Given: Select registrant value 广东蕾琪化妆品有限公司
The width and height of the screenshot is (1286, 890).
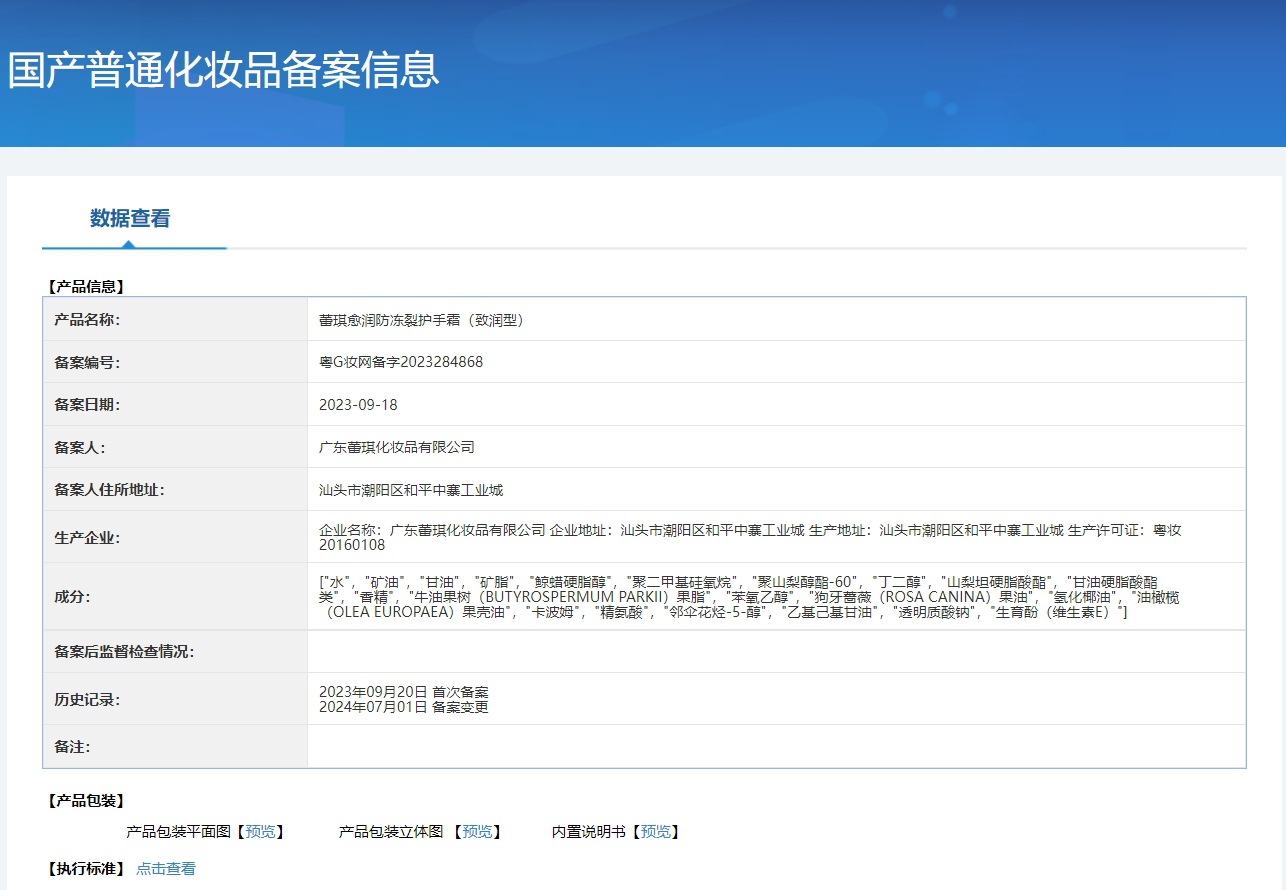Looking at the screenshot, I should pyautogui.click(x=397, y=447).
